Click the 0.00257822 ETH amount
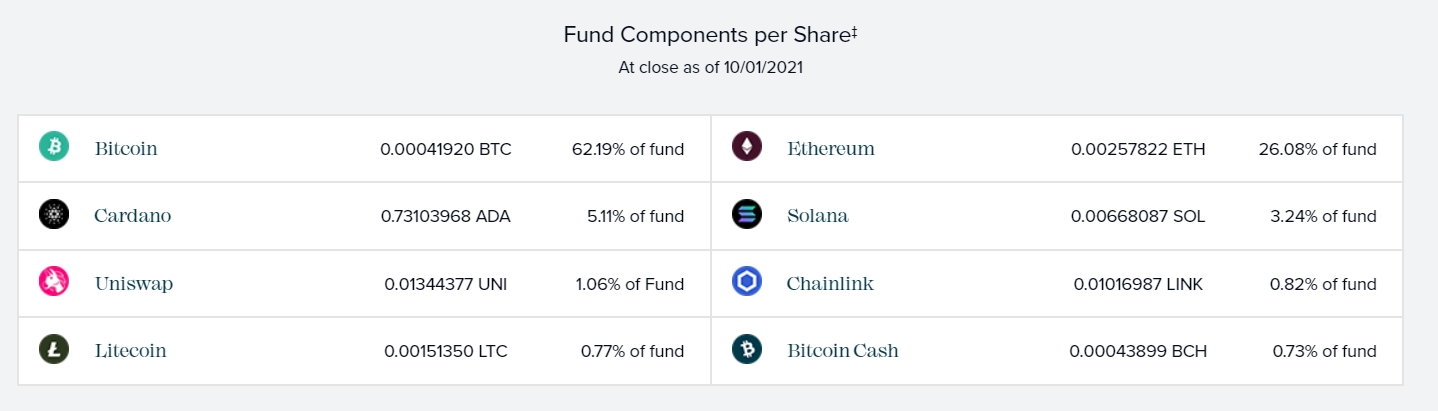Viewport: 1438px width, 411px height. pos(1138,149)
